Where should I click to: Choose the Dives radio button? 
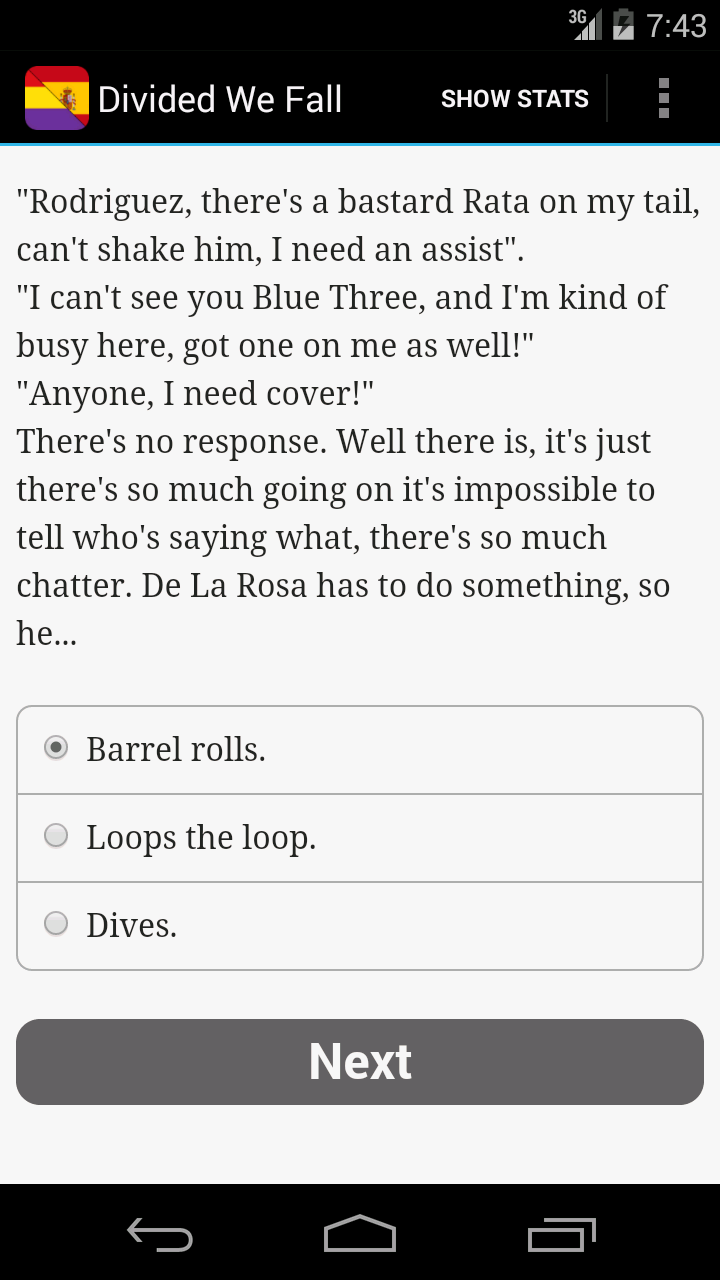point(56,924)
